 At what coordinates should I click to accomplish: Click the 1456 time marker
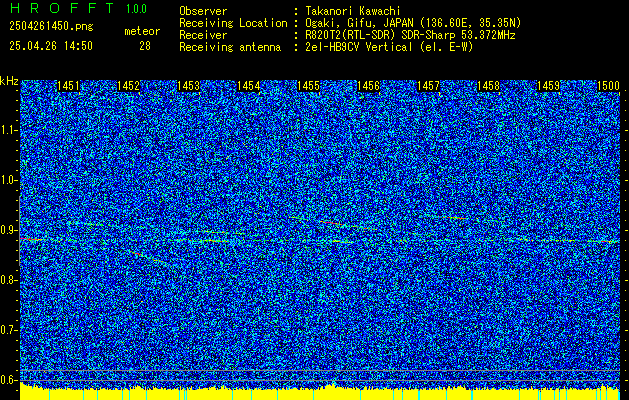(x=368, y=86)
